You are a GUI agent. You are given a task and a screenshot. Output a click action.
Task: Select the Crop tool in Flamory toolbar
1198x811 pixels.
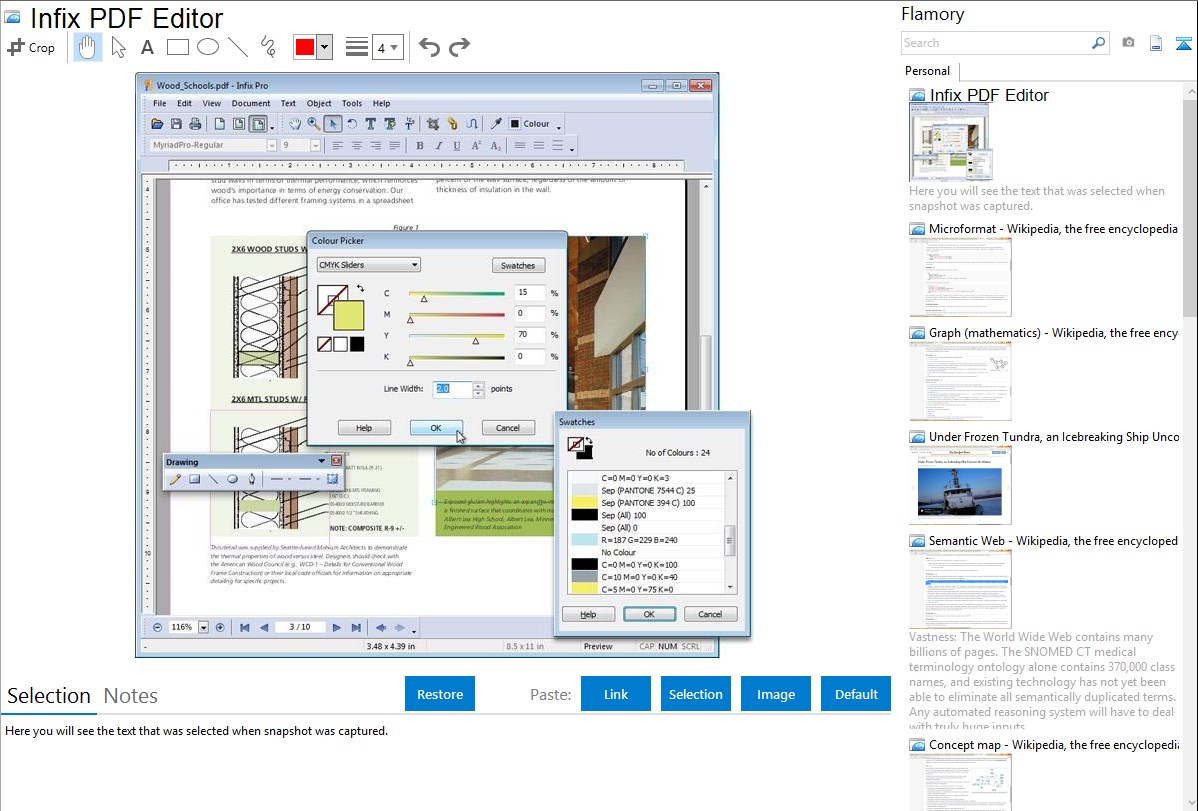[31, 47]
